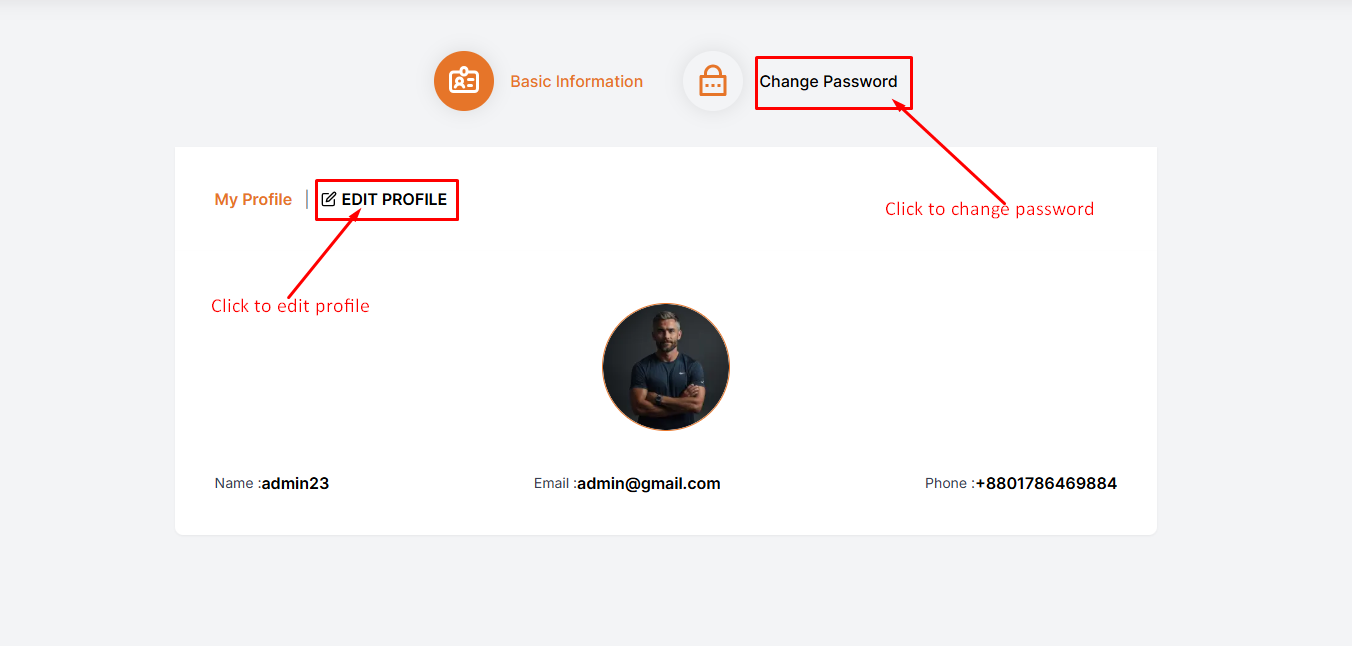Click the "Email :" field label
Viewport: 1352px width, 646px height.
click(555, 484)
